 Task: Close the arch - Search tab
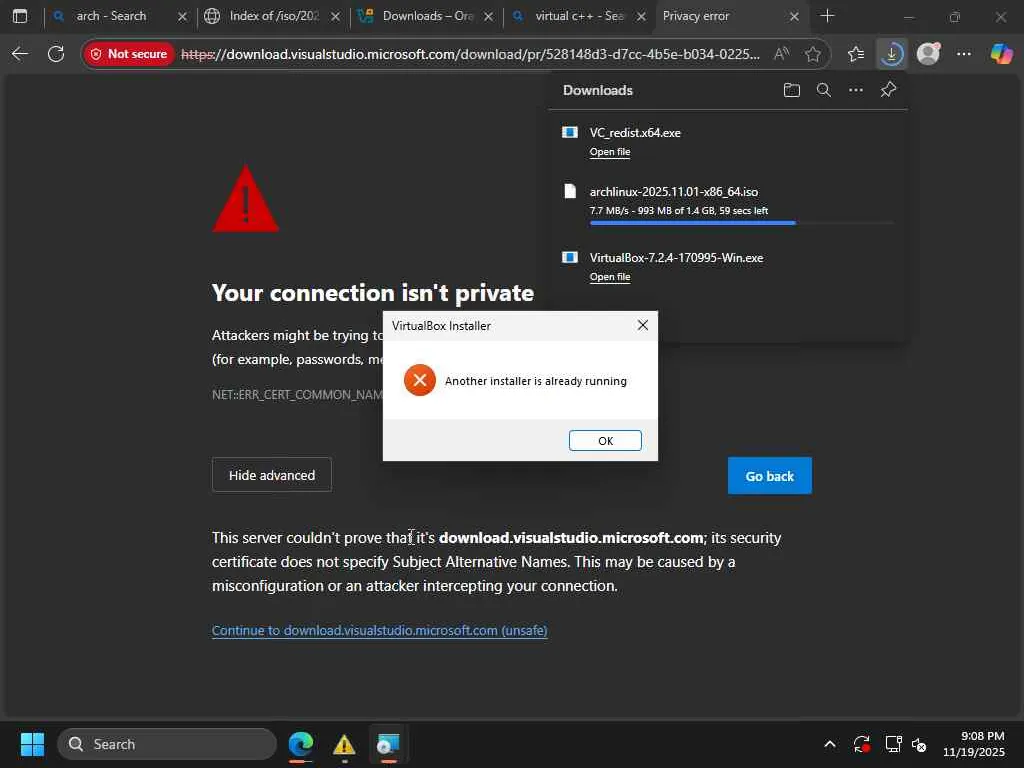pos(182,16)
